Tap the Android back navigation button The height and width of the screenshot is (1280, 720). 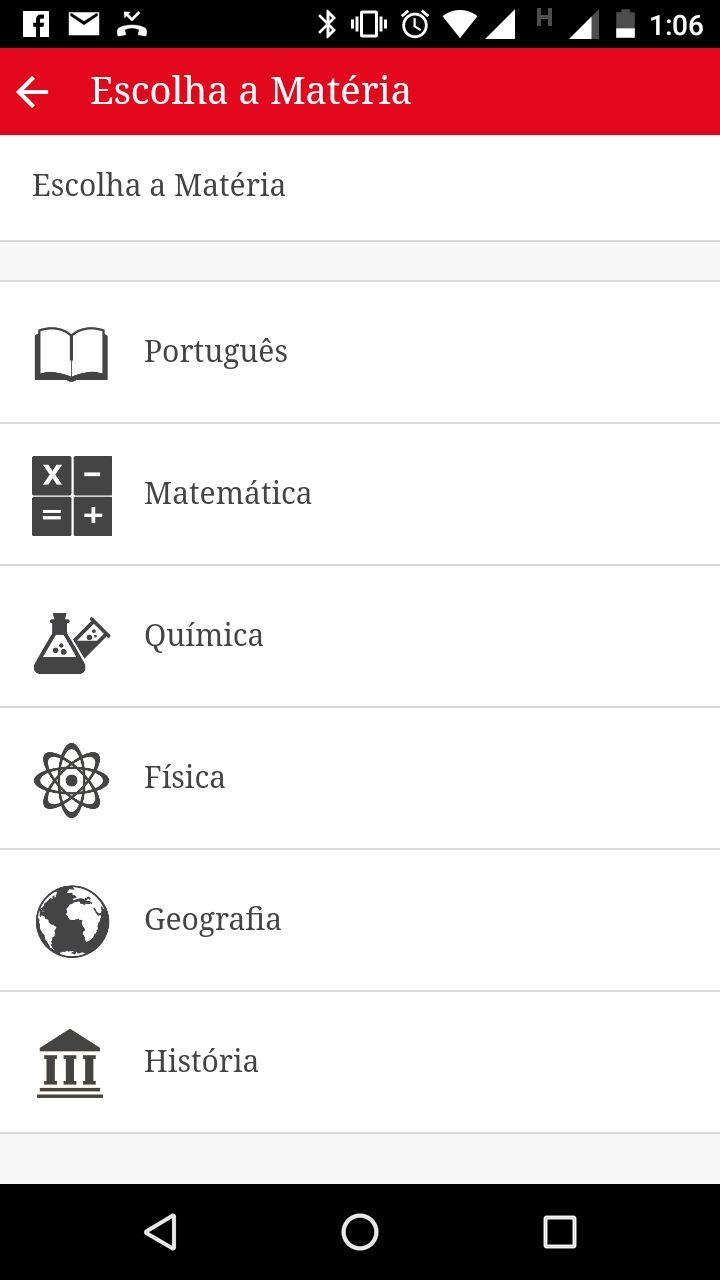(160, 1232)
